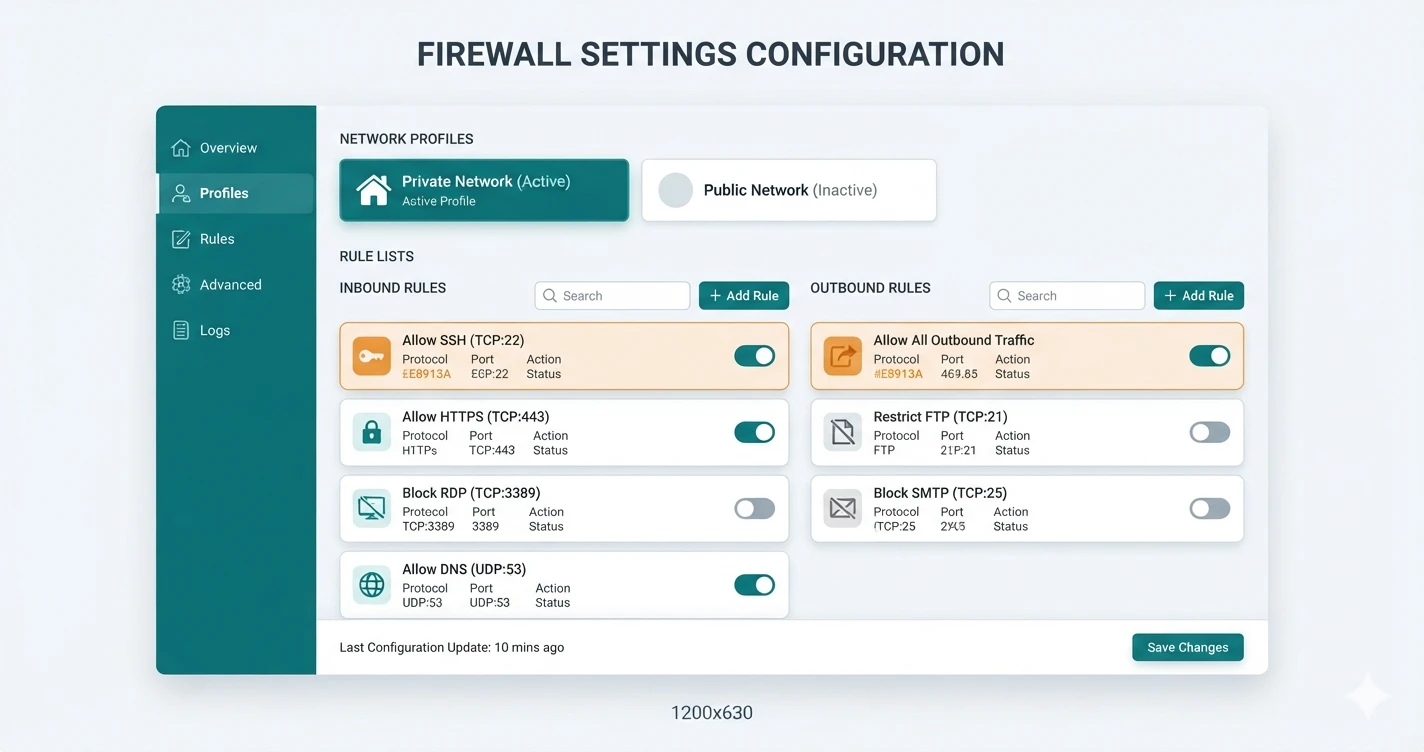The width and height of the screenshot is (1424, 752).
Task: Disable the Allow HTTPS (TCP:443) toggle
Action: (x=755, y=432)
